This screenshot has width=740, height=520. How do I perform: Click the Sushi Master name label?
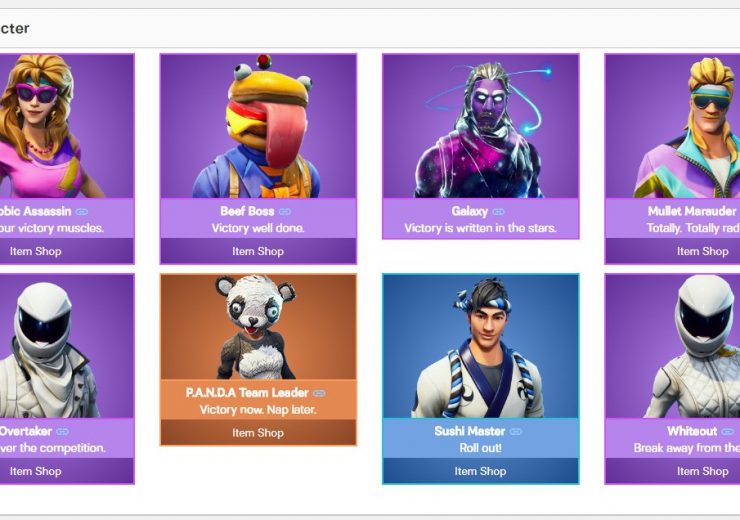tap(470, 431)
